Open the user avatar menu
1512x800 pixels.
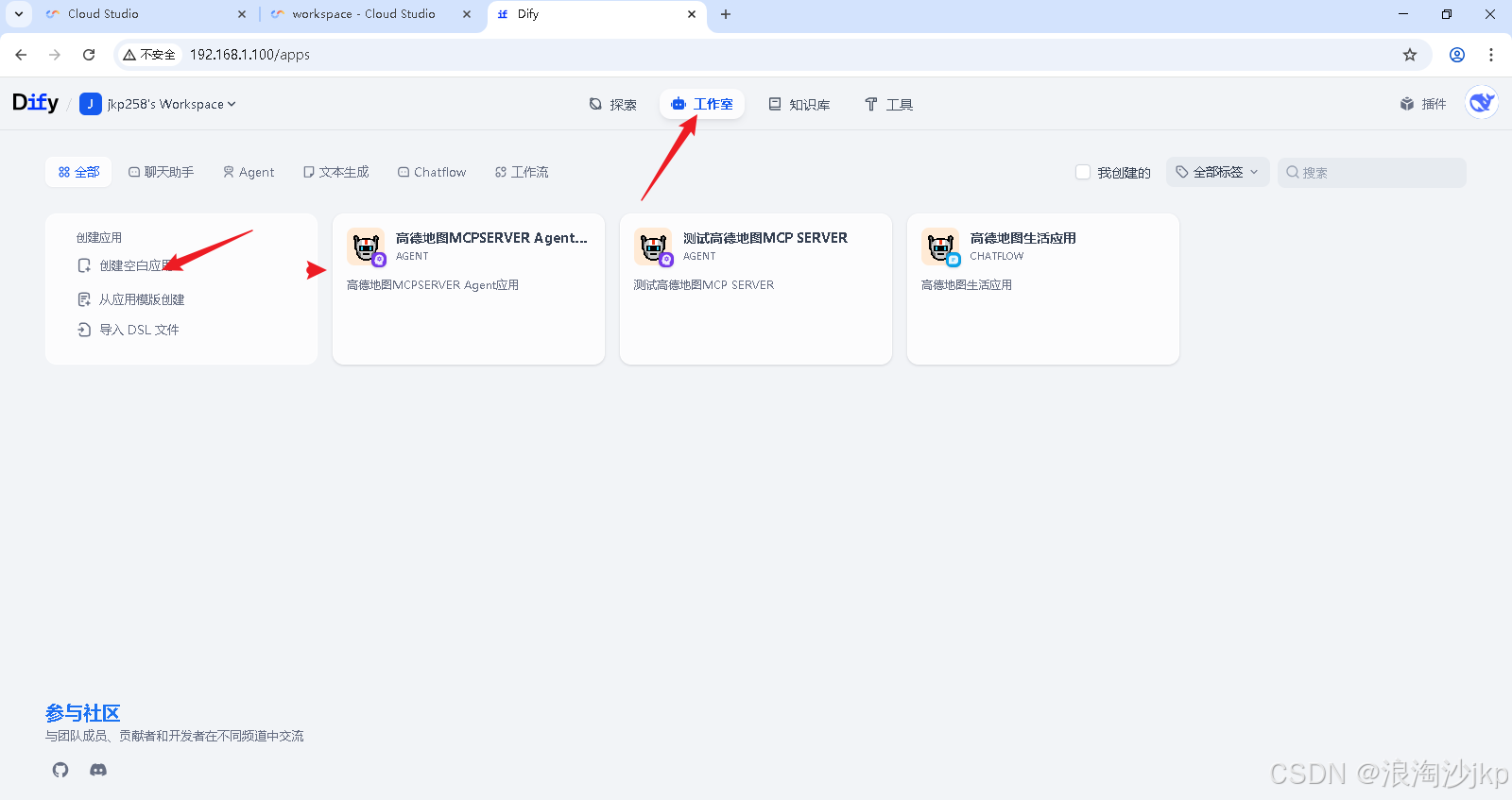(x=1482, y=102)
